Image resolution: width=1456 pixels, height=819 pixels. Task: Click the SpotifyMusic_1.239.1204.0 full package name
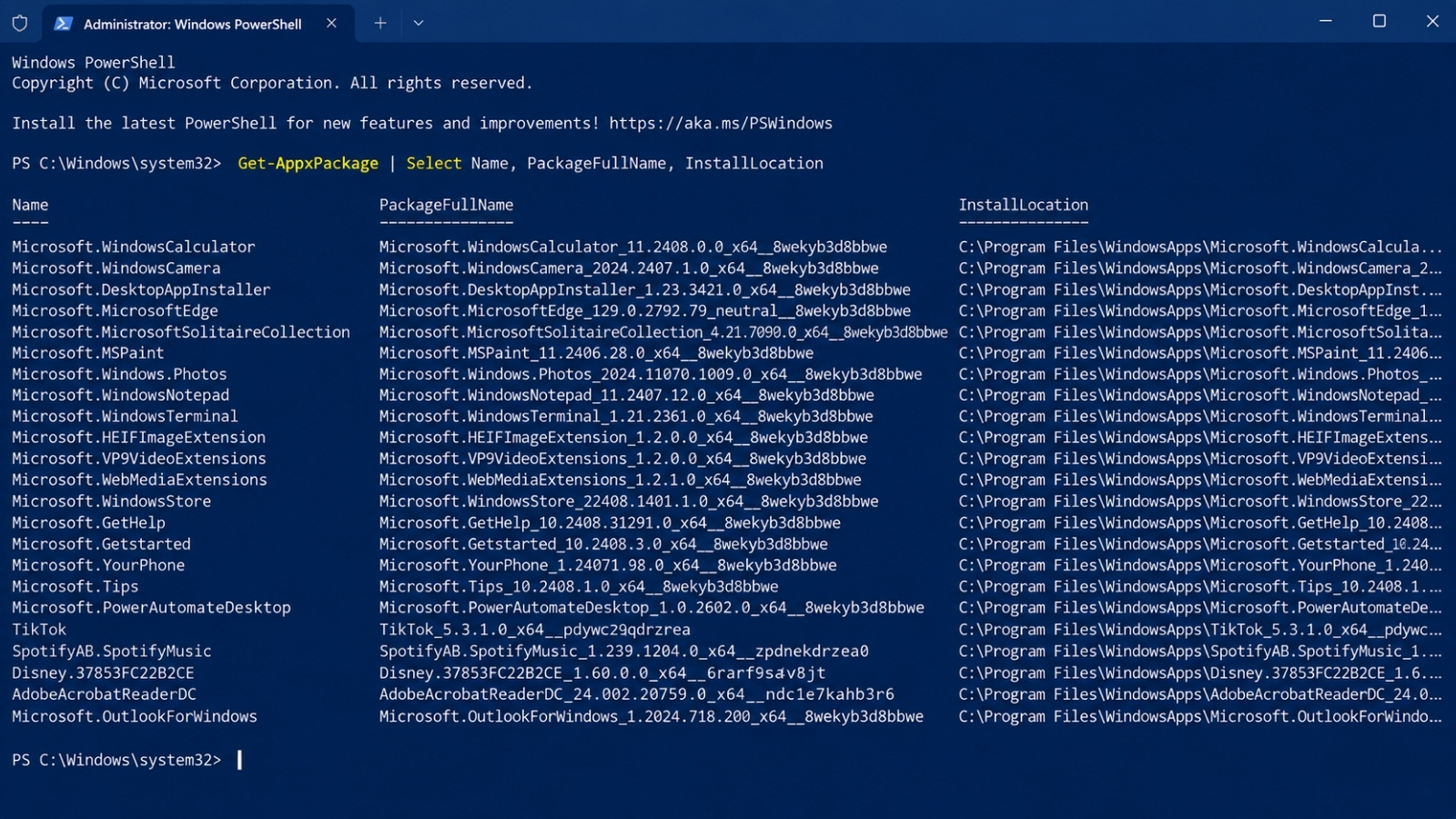(x=624, y=652)
